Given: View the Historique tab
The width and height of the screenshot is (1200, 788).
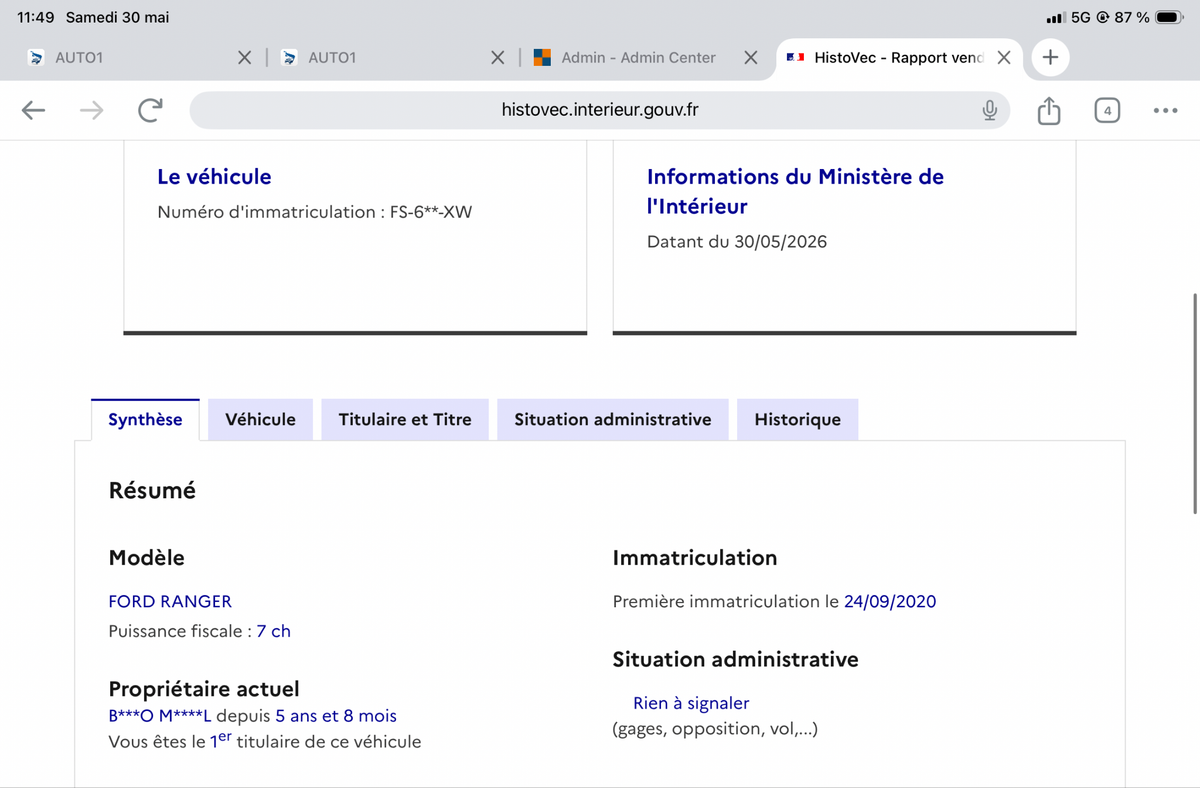Looking at the screenshot, I should click(x=798, y=420).
